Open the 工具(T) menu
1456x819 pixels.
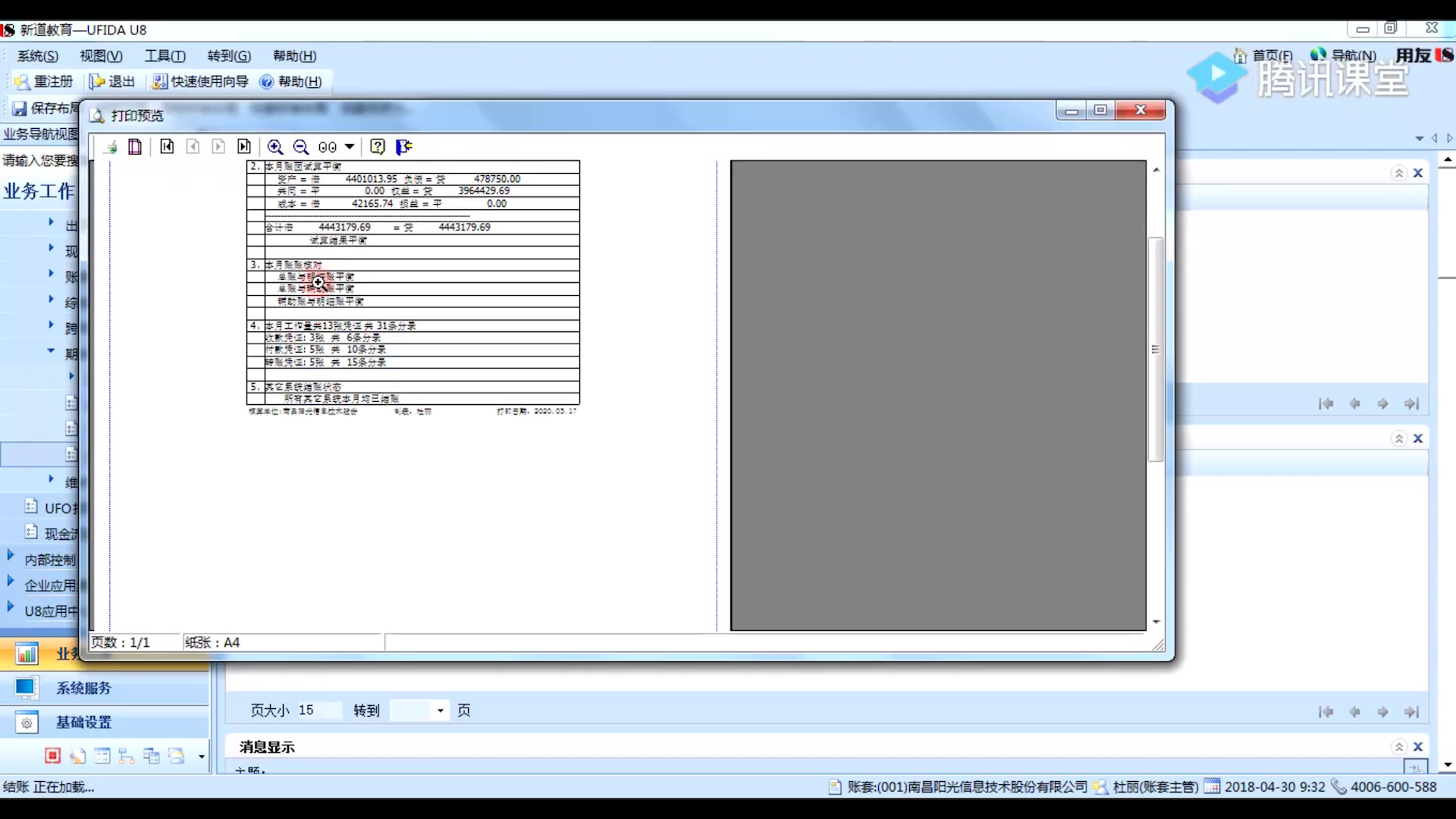165,56
